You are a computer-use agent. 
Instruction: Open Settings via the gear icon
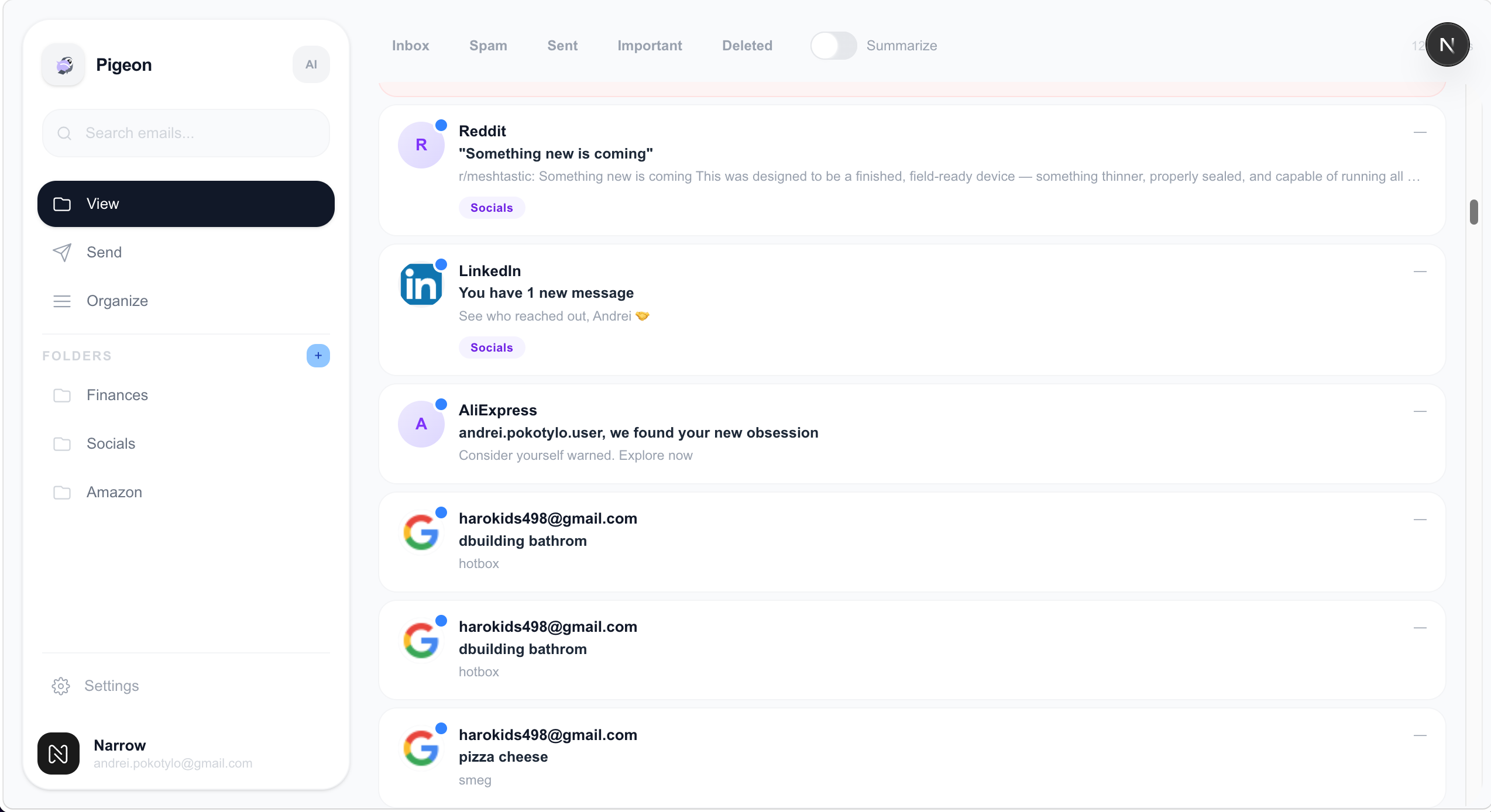pyautogui.click(x=61, y=686)
